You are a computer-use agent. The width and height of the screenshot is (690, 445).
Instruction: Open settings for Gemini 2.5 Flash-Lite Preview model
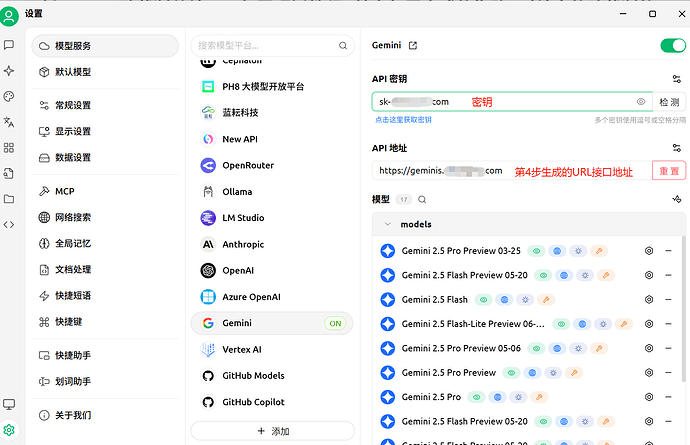tap(649, 324)
